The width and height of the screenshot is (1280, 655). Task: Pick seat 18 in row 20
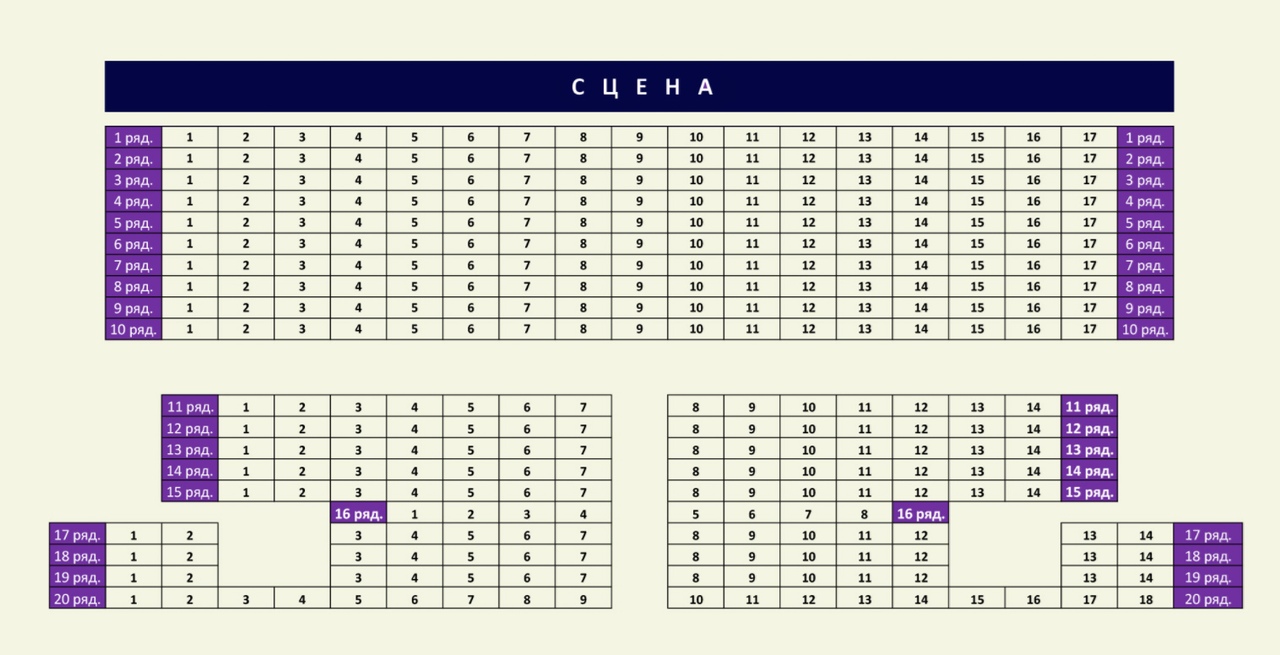point(1146,599)
